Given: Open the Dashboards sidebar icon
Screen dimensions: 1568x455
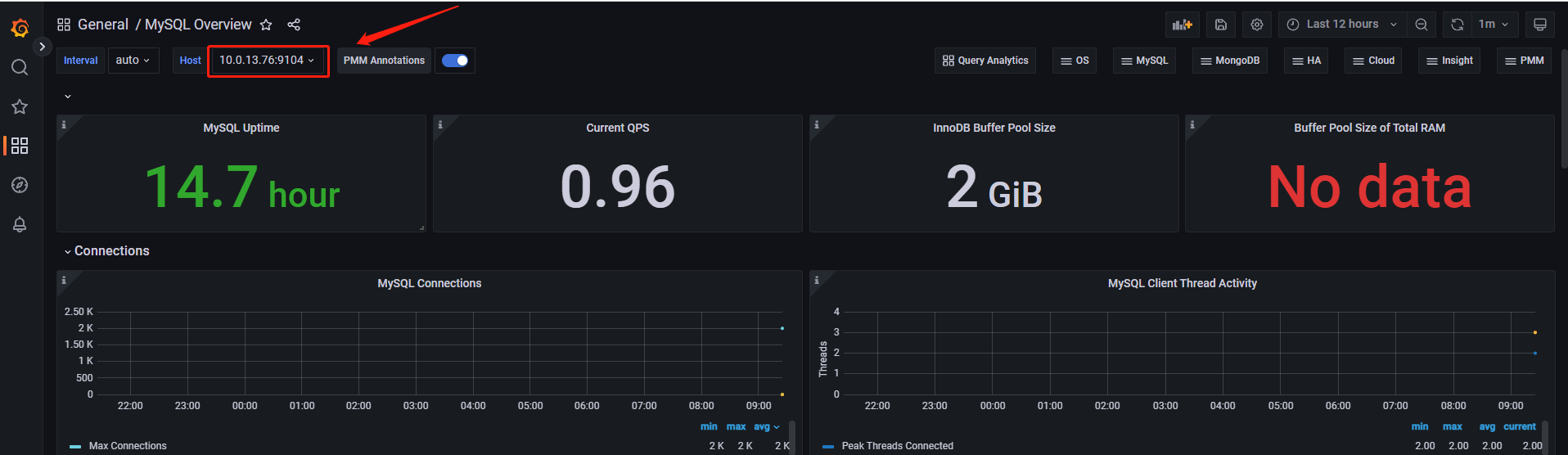Looking at the screenshot, I should click(x=20, y=146).
